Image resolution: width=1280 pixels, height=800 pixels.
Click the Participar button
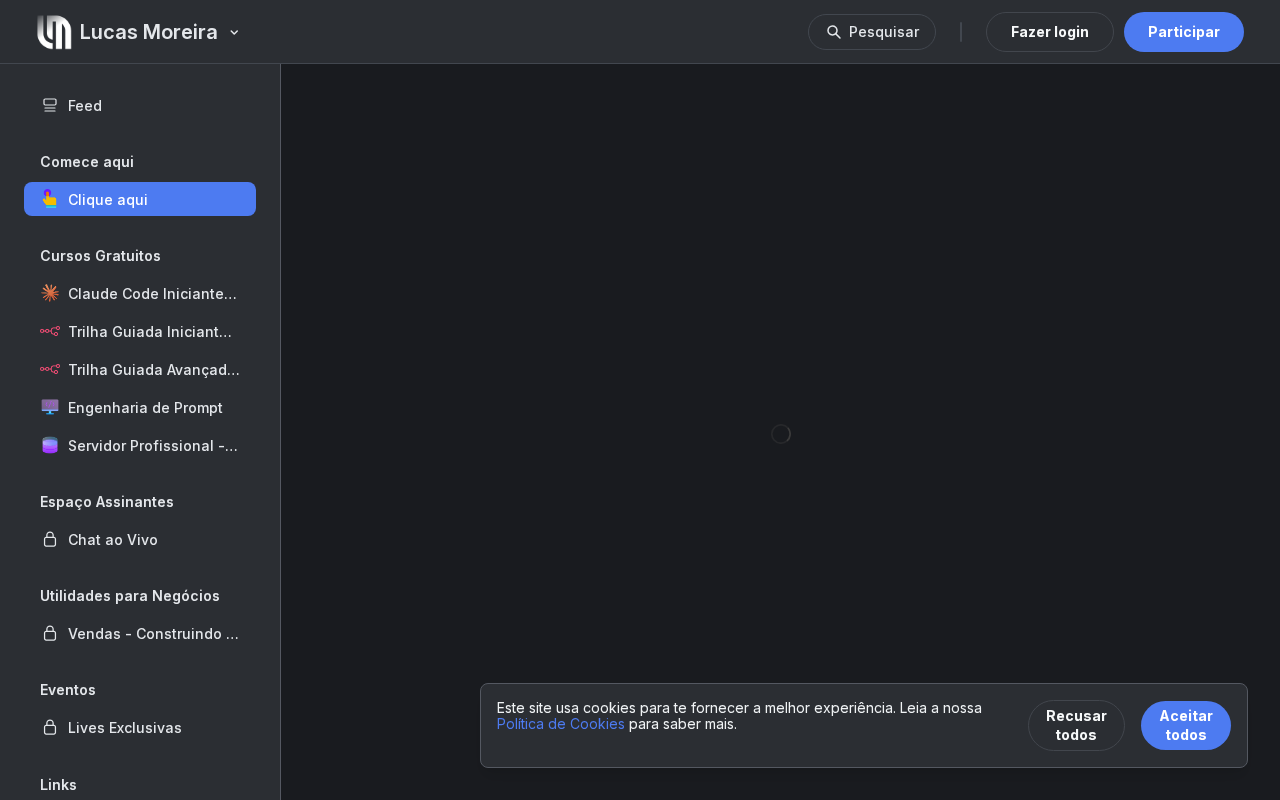[1184, 32]
